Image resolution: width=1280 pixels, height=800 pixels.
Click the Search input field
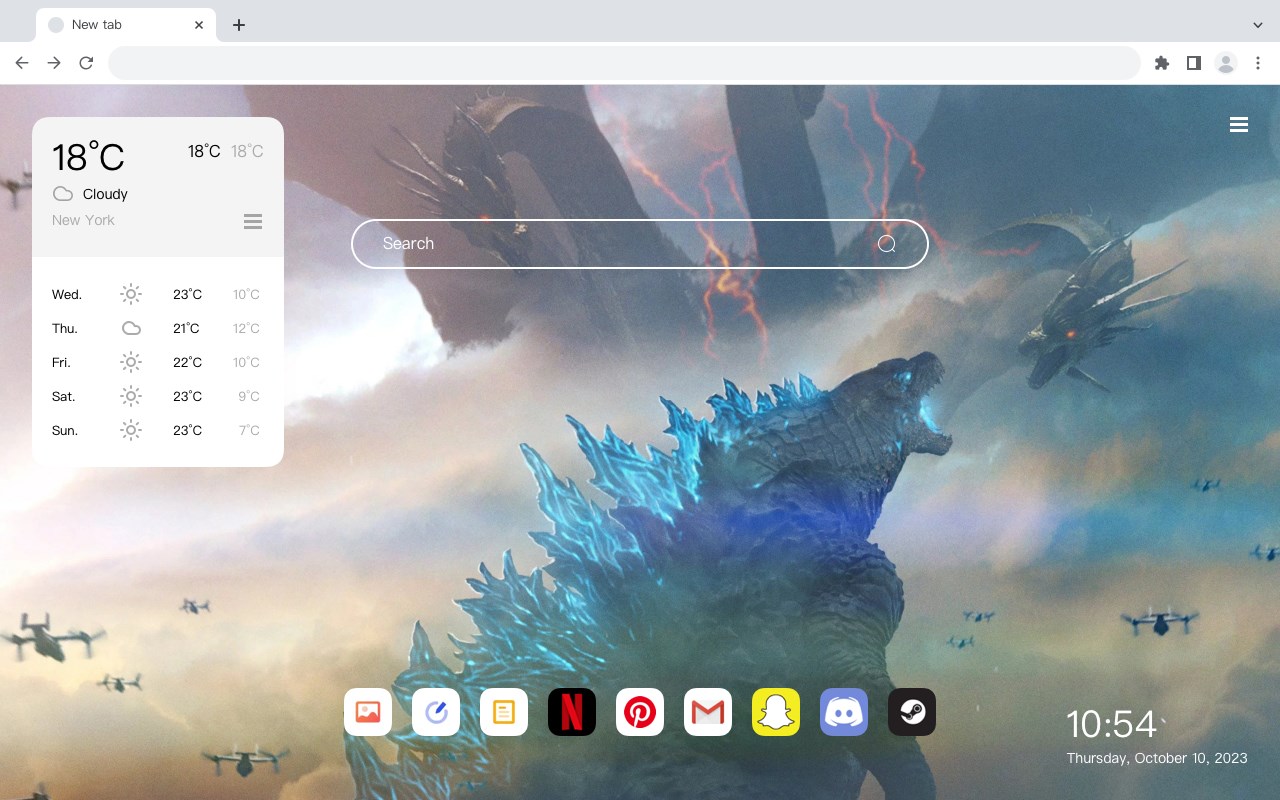640,244
